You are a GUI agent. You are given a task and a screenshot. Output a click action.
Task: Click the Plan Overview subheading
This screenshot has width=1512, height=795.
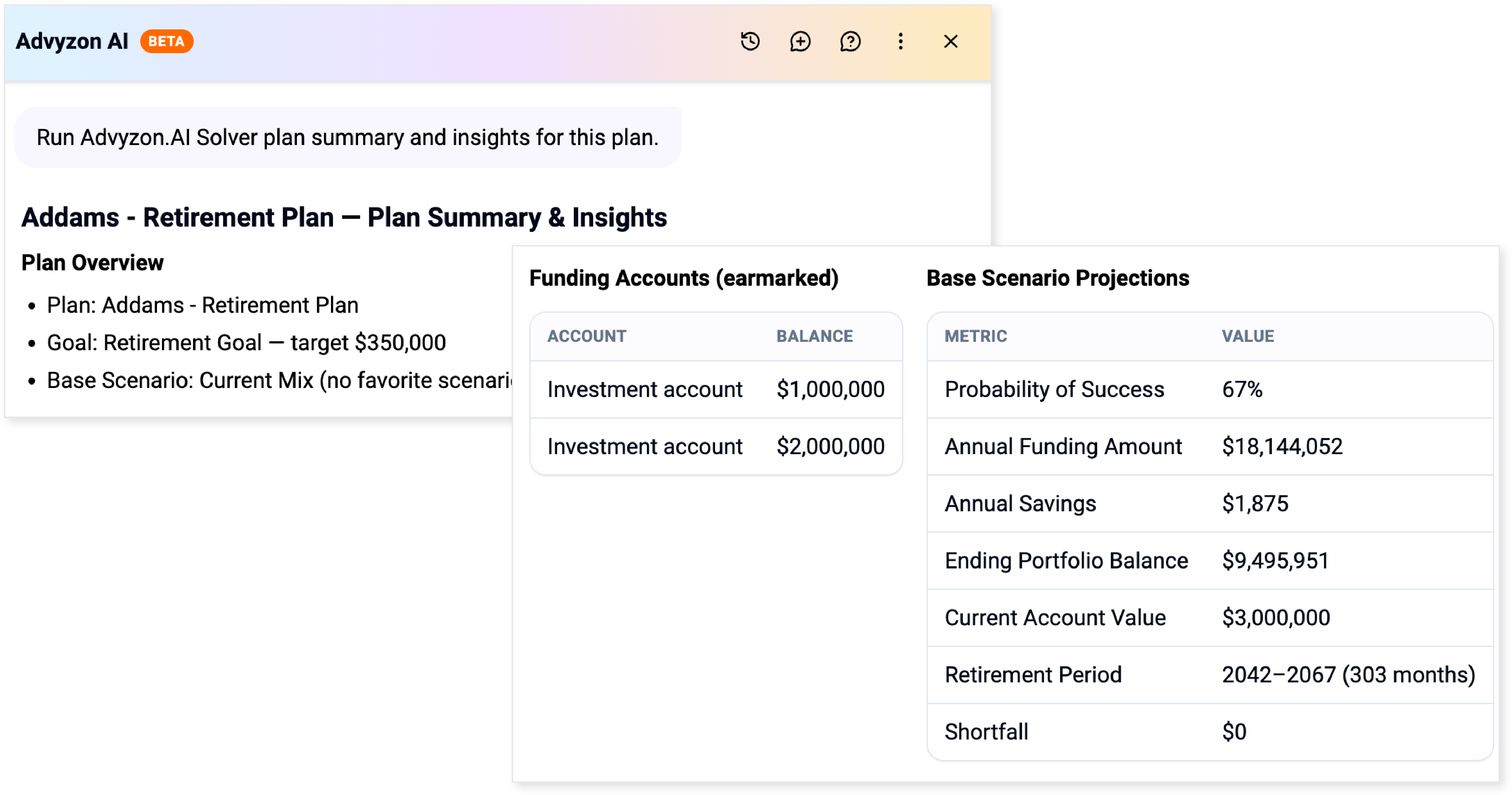pyautogui.click(x=92, y=262)
